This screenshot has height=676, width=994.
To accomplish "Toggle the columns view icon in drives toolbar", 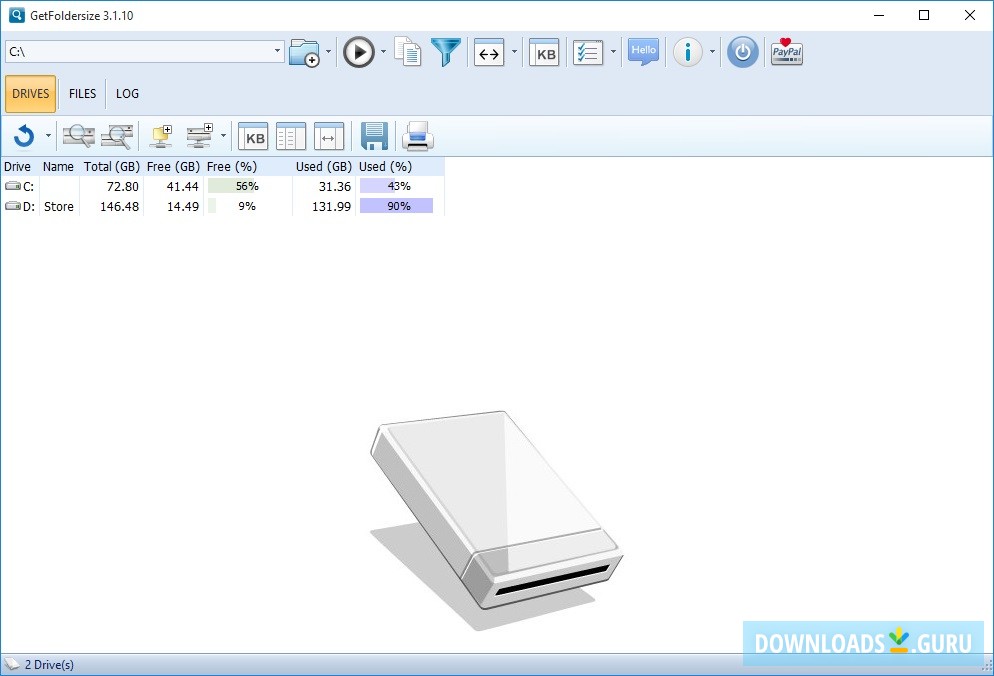I will pyautogui.click(x=291, y=136).
